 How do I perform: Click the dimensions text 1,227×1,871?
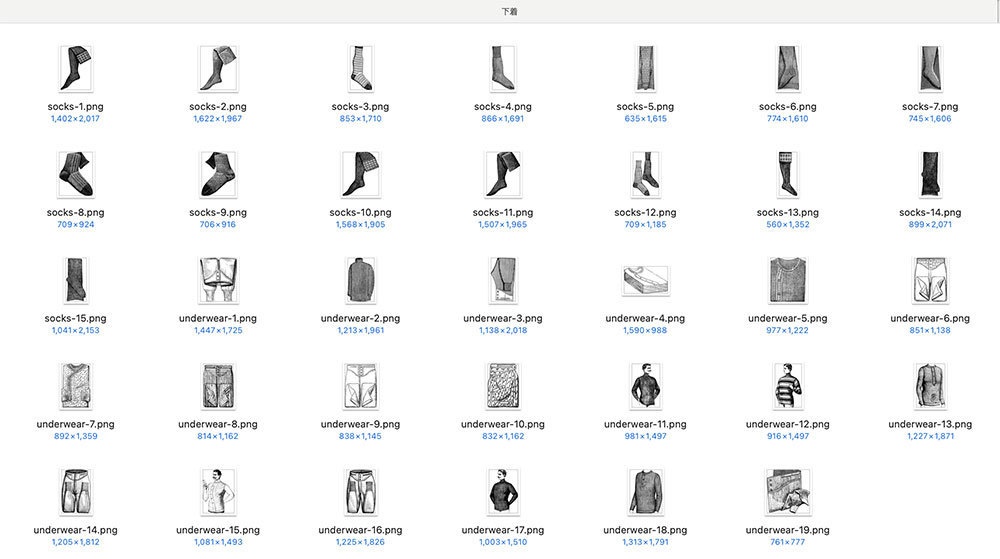click(x=930, y=436)
